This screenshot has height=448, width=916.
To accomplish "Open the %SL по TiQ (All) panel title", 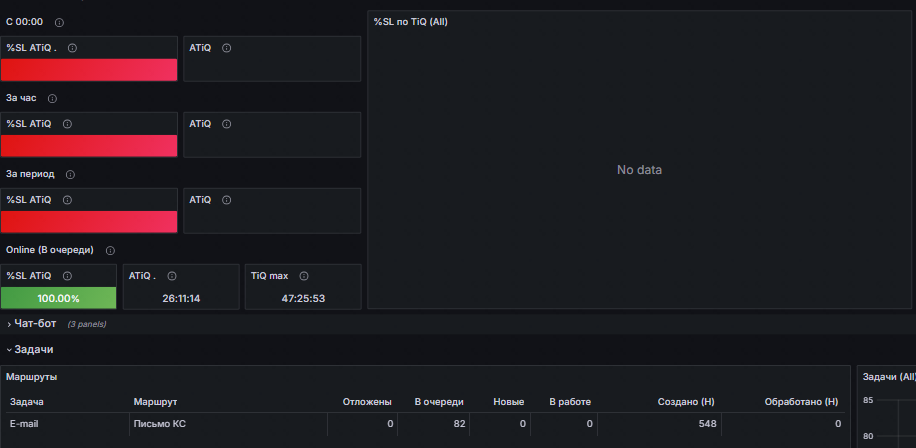I will (411, 22).
